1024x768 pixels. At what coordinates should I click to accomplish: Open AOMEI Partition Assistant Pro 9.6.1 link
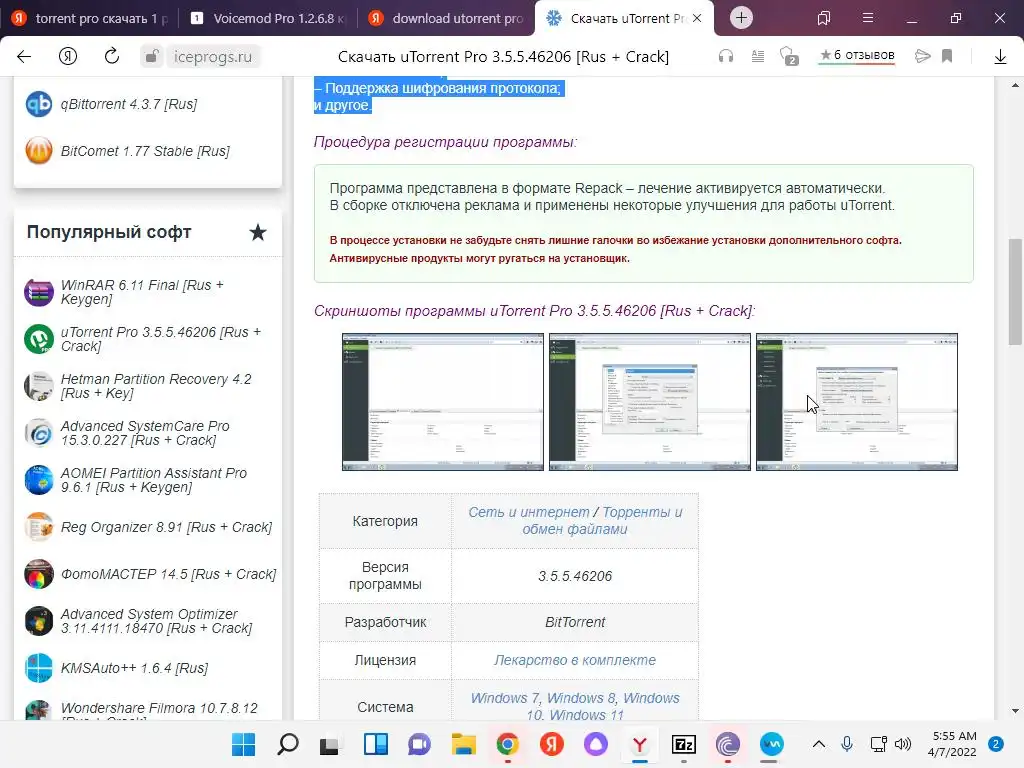153,480
